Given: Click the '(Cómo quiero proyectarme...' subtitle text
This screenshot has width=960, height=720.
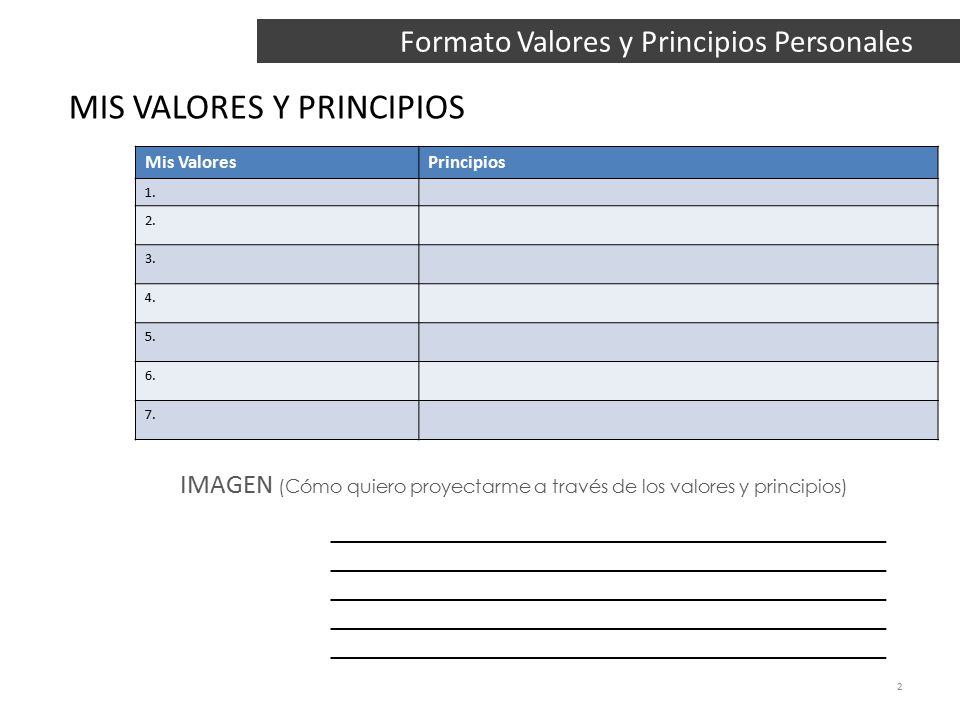Looking at the screenshot, I should (563, 487).
